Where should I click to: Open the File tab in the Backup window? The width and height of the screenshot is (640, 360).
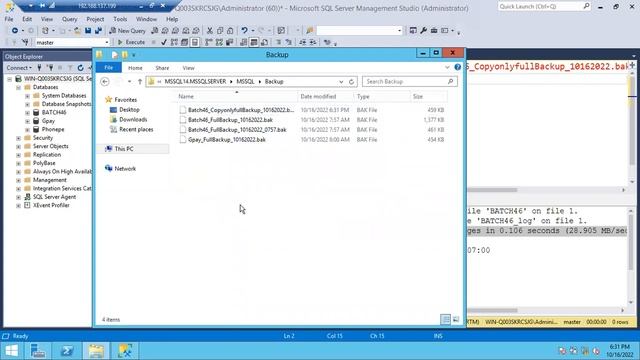pyautogui.click(x=109, y=68)
